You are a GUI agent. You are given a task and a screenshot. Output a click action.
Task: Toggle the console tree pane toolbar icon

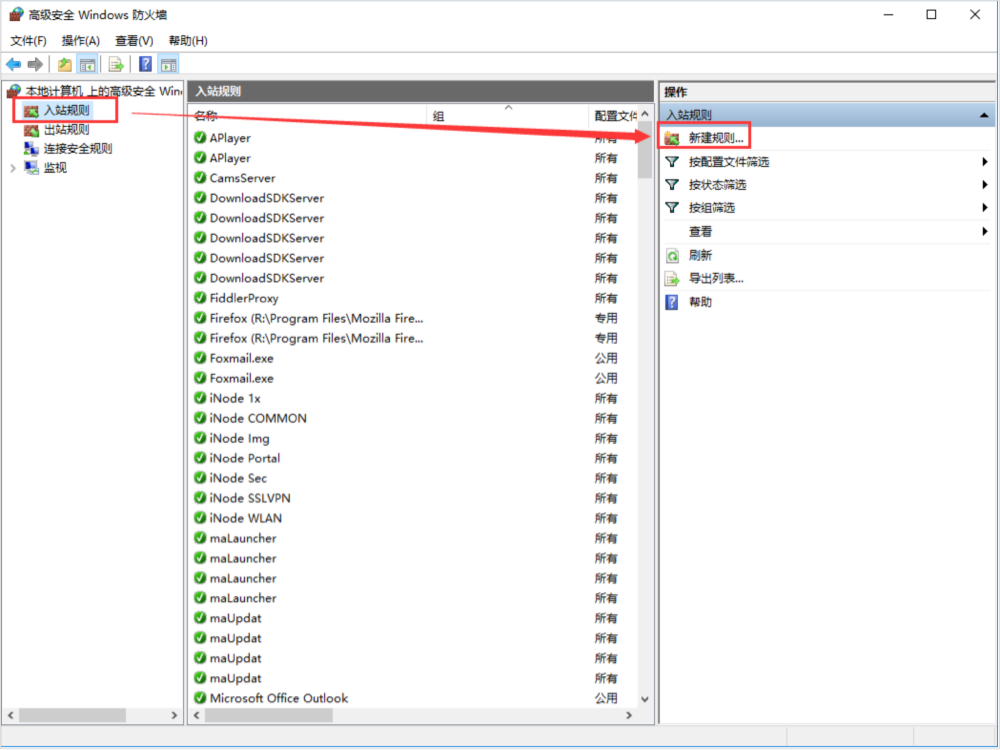pos(87,64)
